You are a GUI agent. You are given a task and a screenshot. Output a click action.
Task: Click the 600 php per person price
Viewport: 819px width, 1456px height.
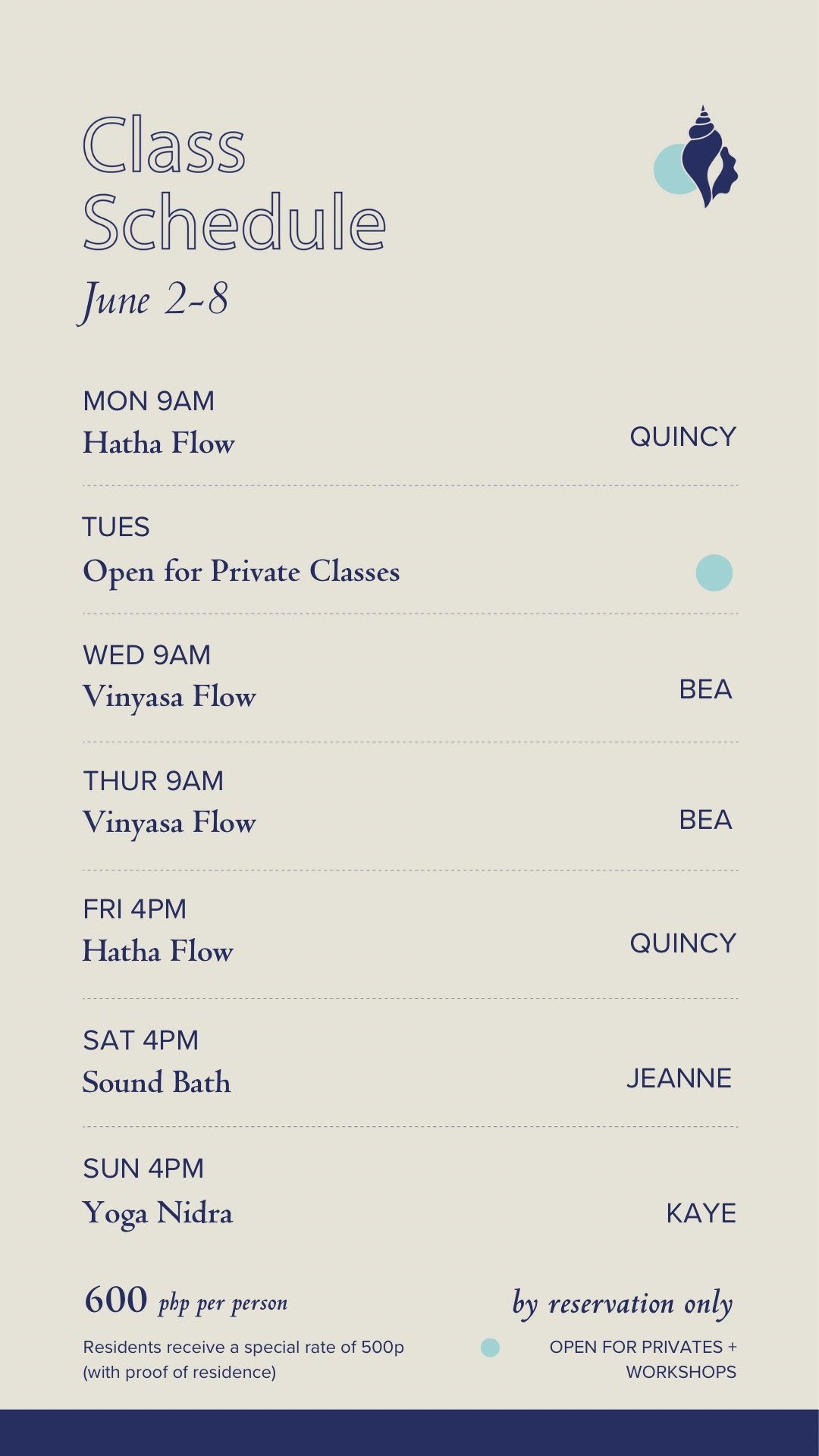pos(186,1301)
